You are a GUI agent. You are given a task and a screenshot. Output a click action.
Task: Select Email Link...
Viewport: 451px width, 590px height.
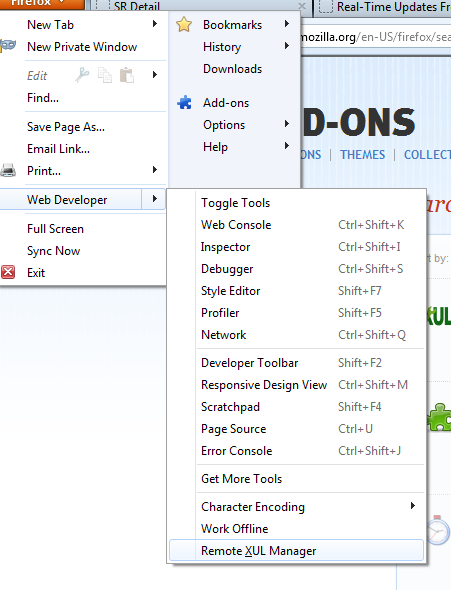point(58,149)
